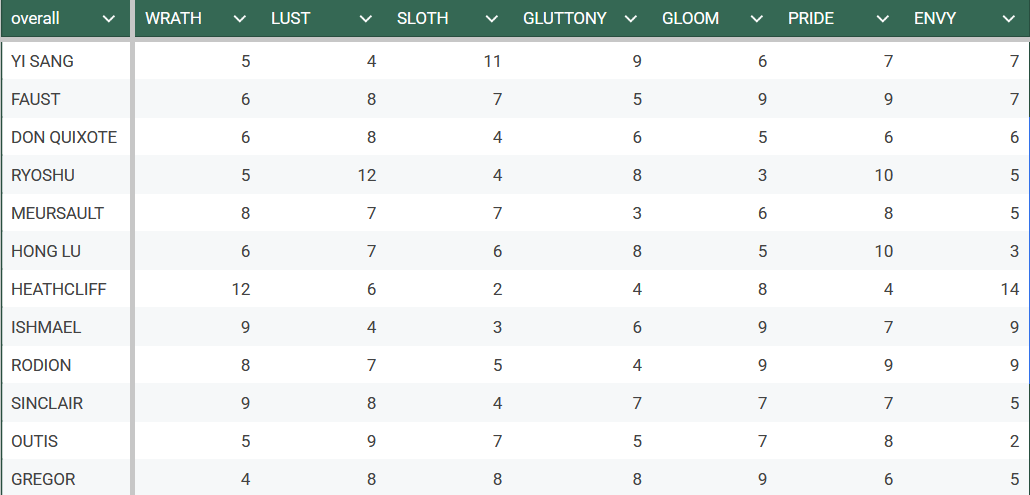Open the GLUTTONY column dropdown chevron
The image size is (1030, 495).
pyautogui.click(x=631, y=19)
